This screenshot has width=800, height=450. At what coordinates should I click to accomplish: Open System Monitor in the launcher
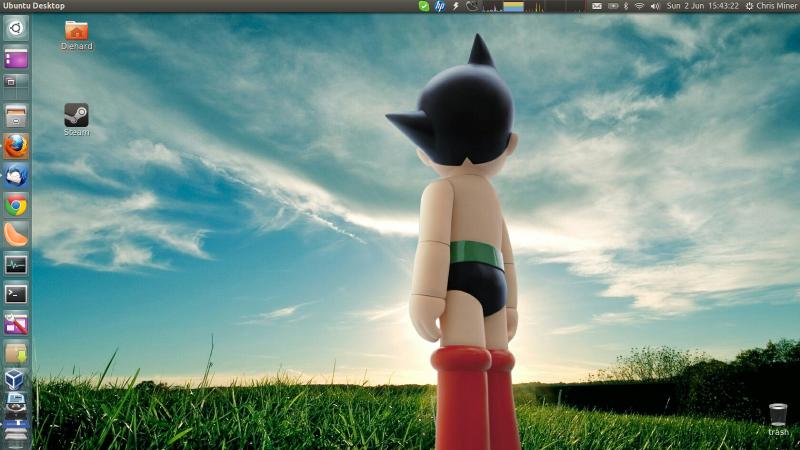[16, 264]
